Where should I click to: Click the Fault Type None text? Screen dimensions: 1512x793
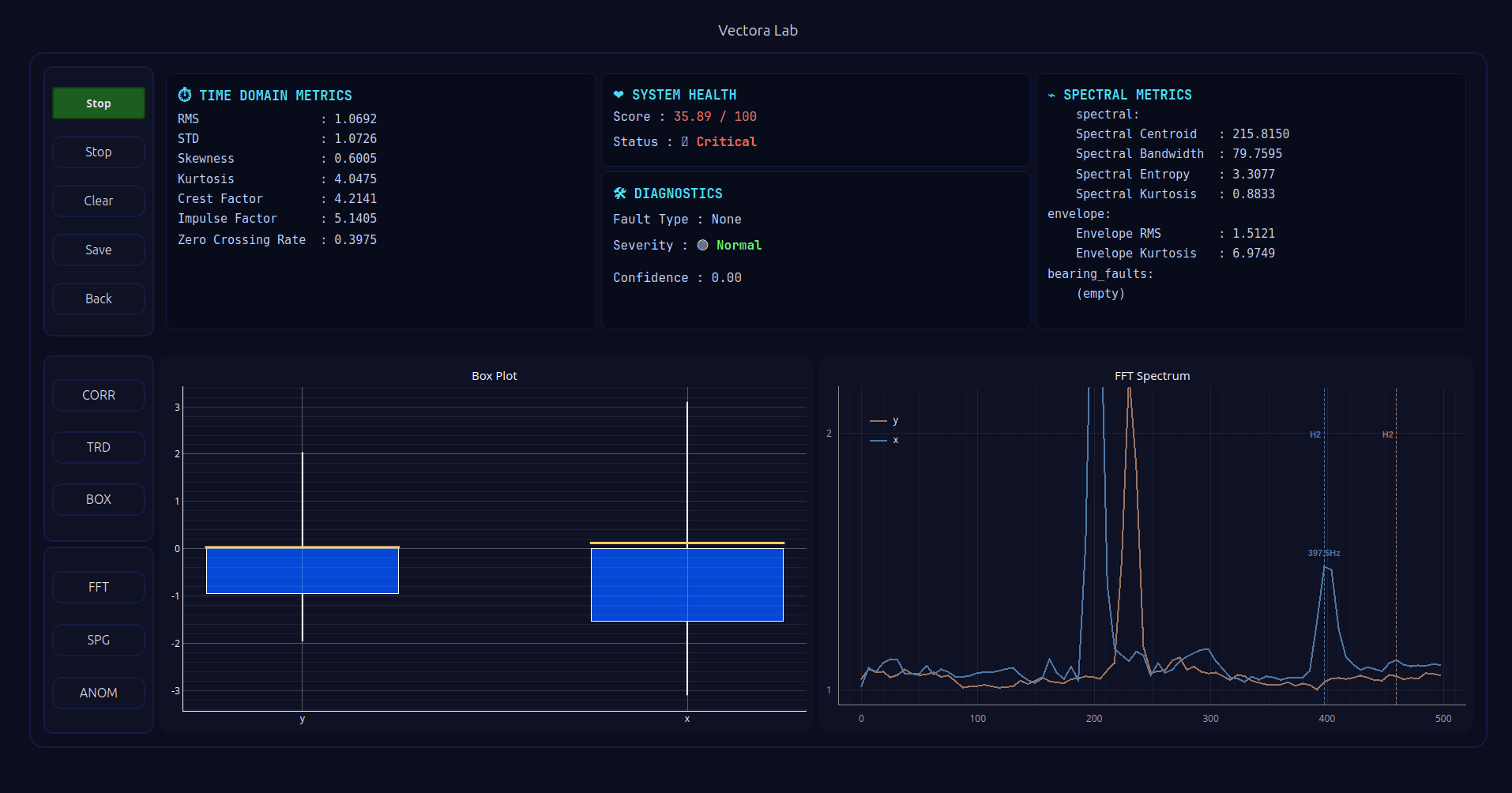click(726, 220)
